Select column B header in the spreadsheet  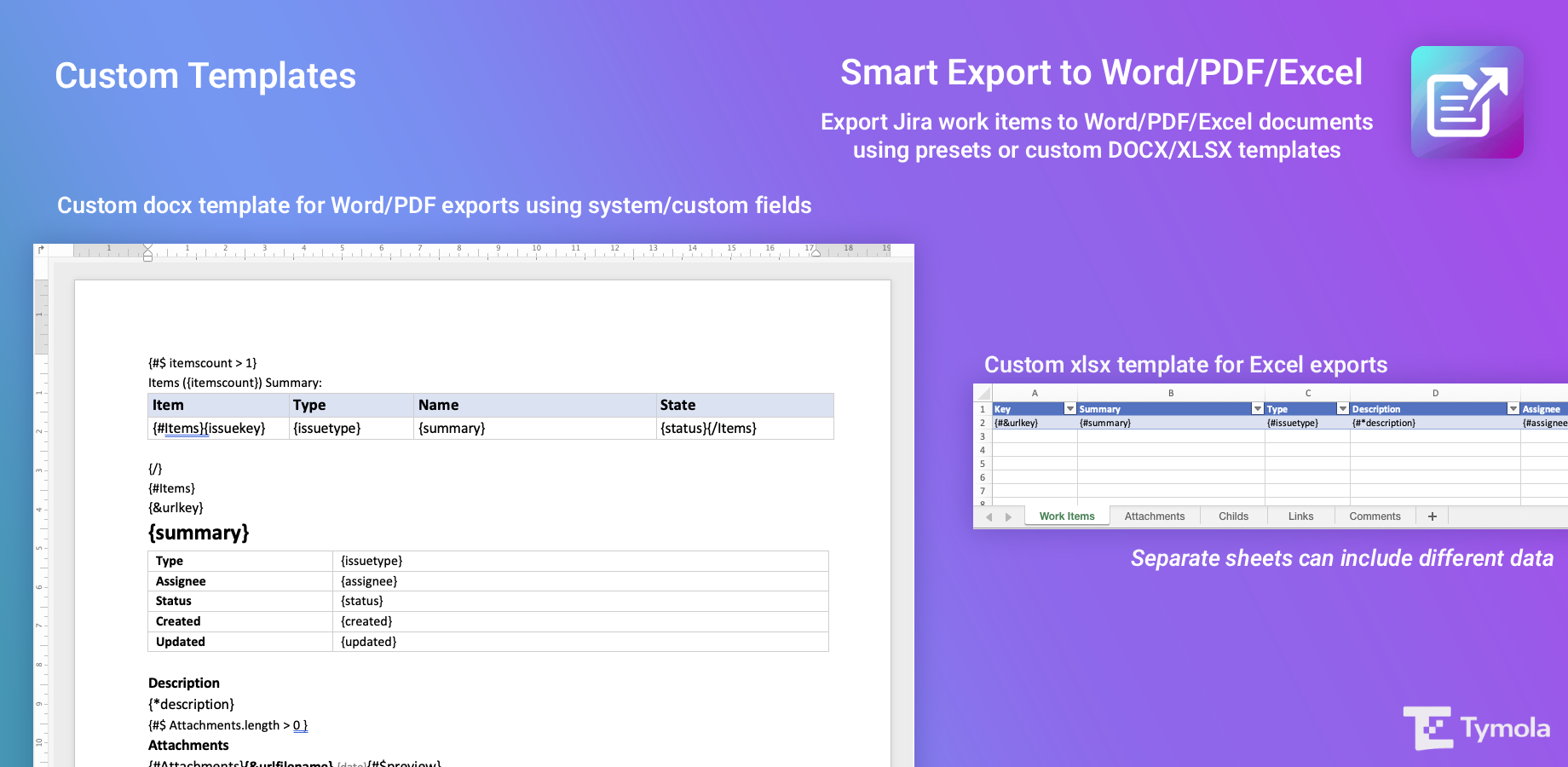click(1171, 393)
